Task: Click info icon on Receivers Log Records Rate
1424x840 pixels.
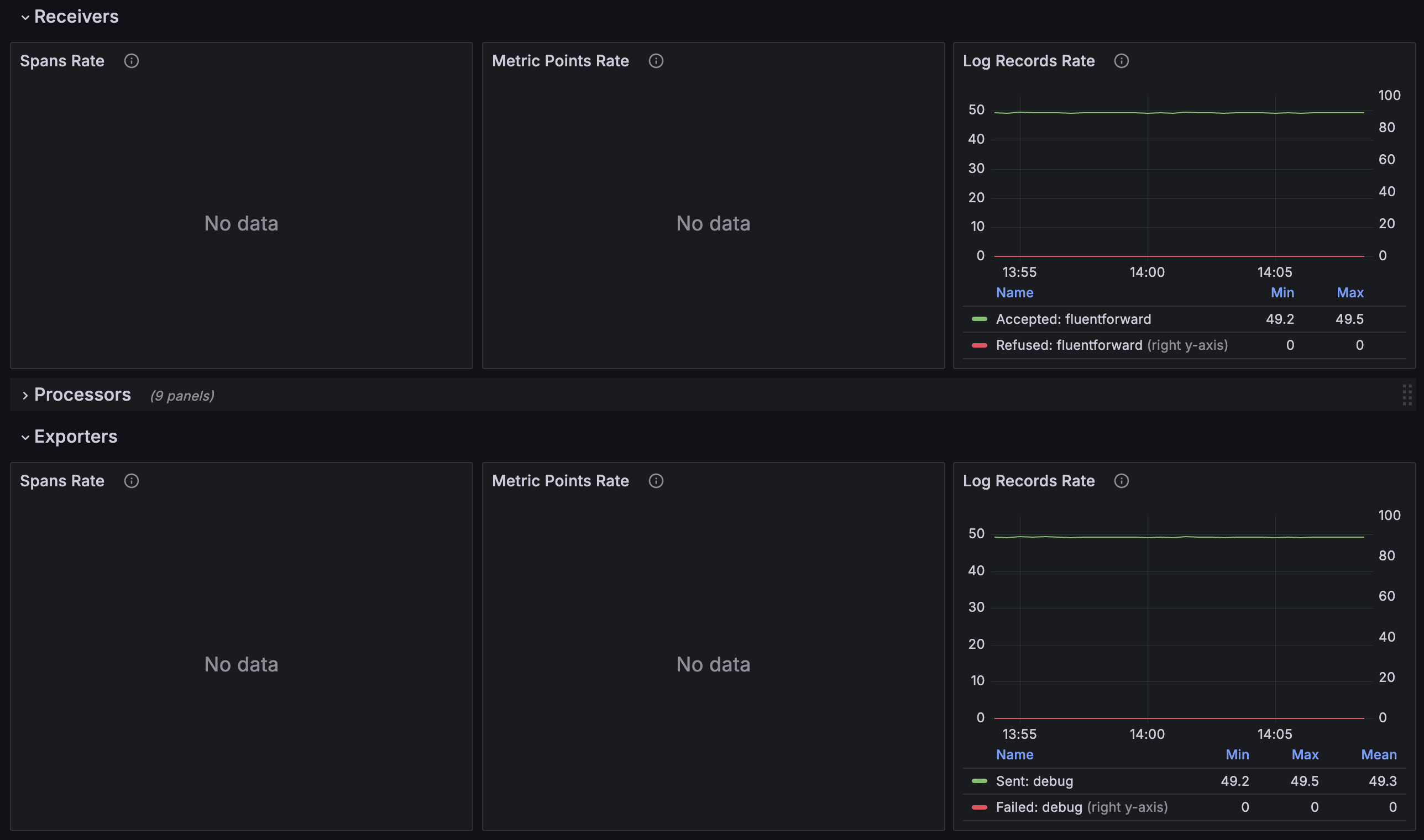Action: (x=1121, y=61)
